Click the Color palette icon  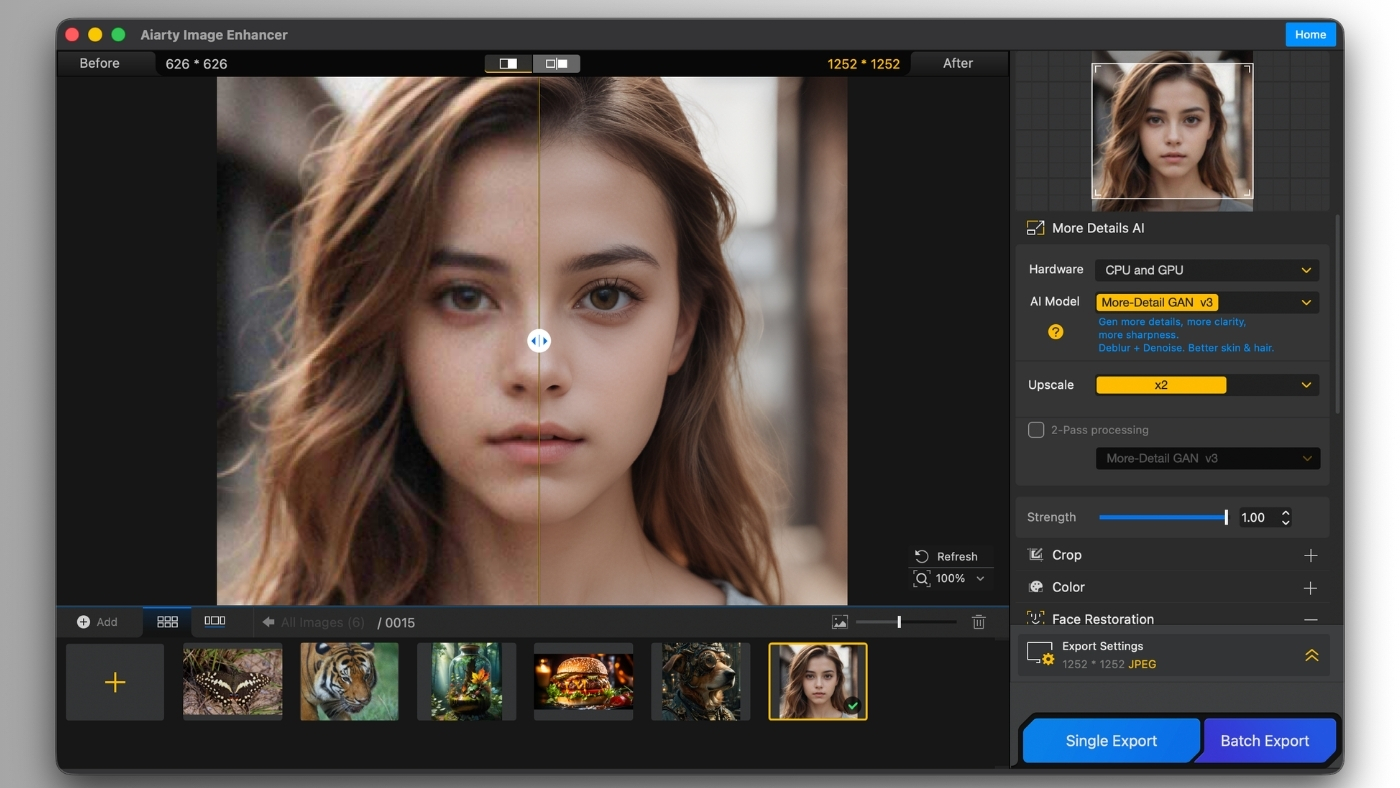coord(1035,587)
